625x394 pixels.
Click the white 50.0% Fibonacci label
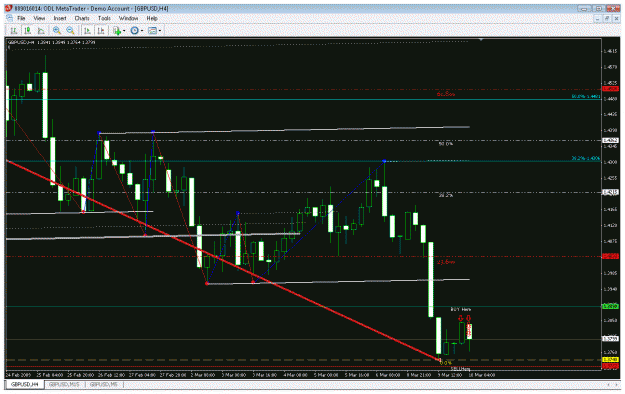446,144
